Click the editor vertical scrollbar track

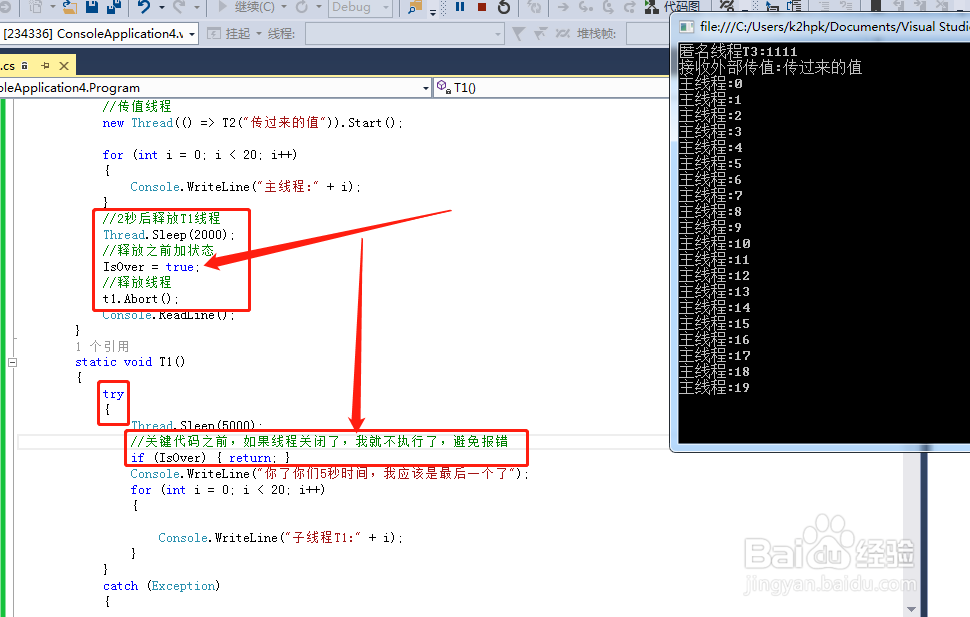click(911, 526)
